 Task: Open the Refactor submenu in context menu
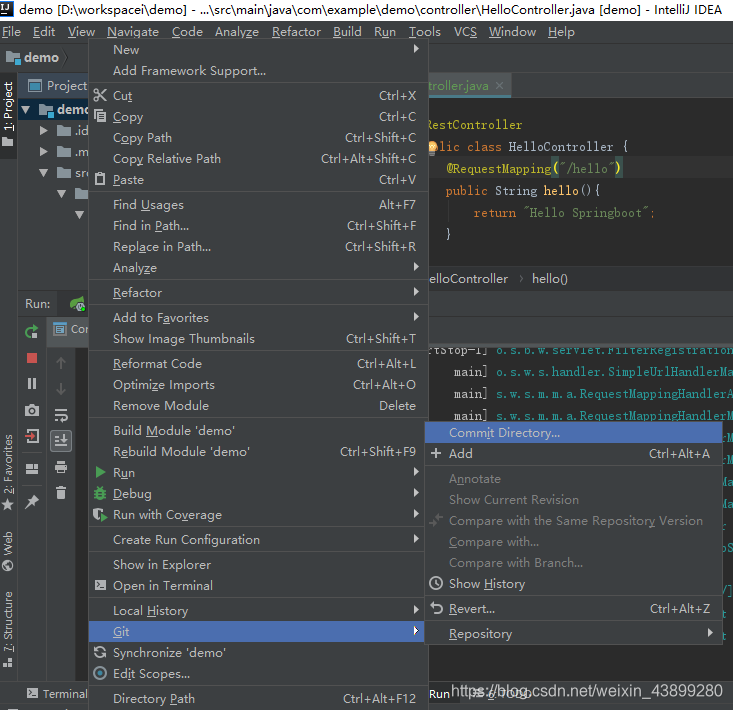tap(258, 293)
